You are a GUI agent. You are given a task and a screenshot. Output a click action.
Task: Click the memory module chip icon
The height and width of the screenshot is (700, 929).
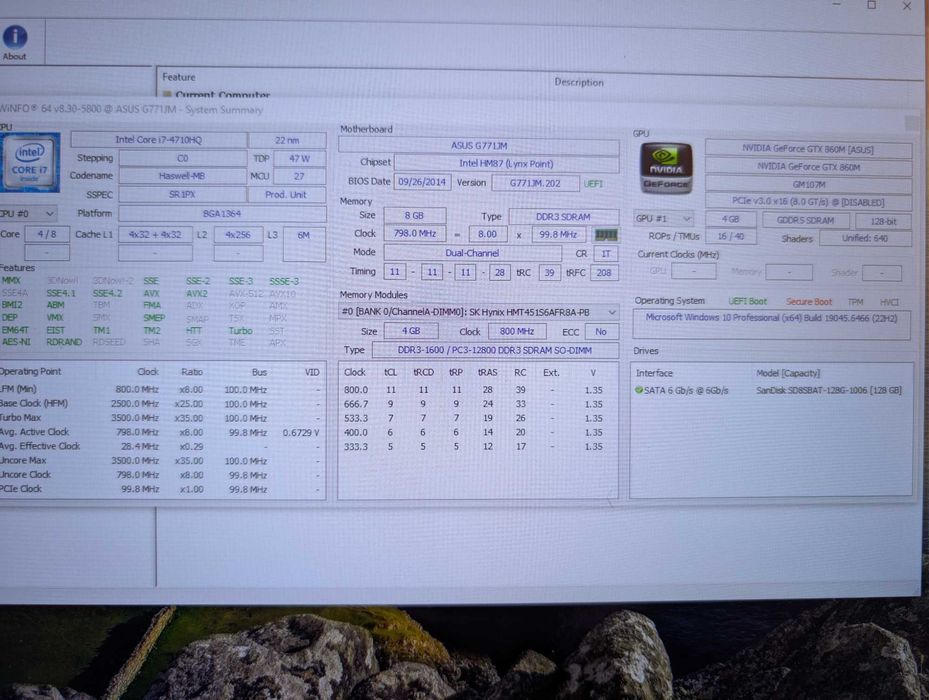606,235
